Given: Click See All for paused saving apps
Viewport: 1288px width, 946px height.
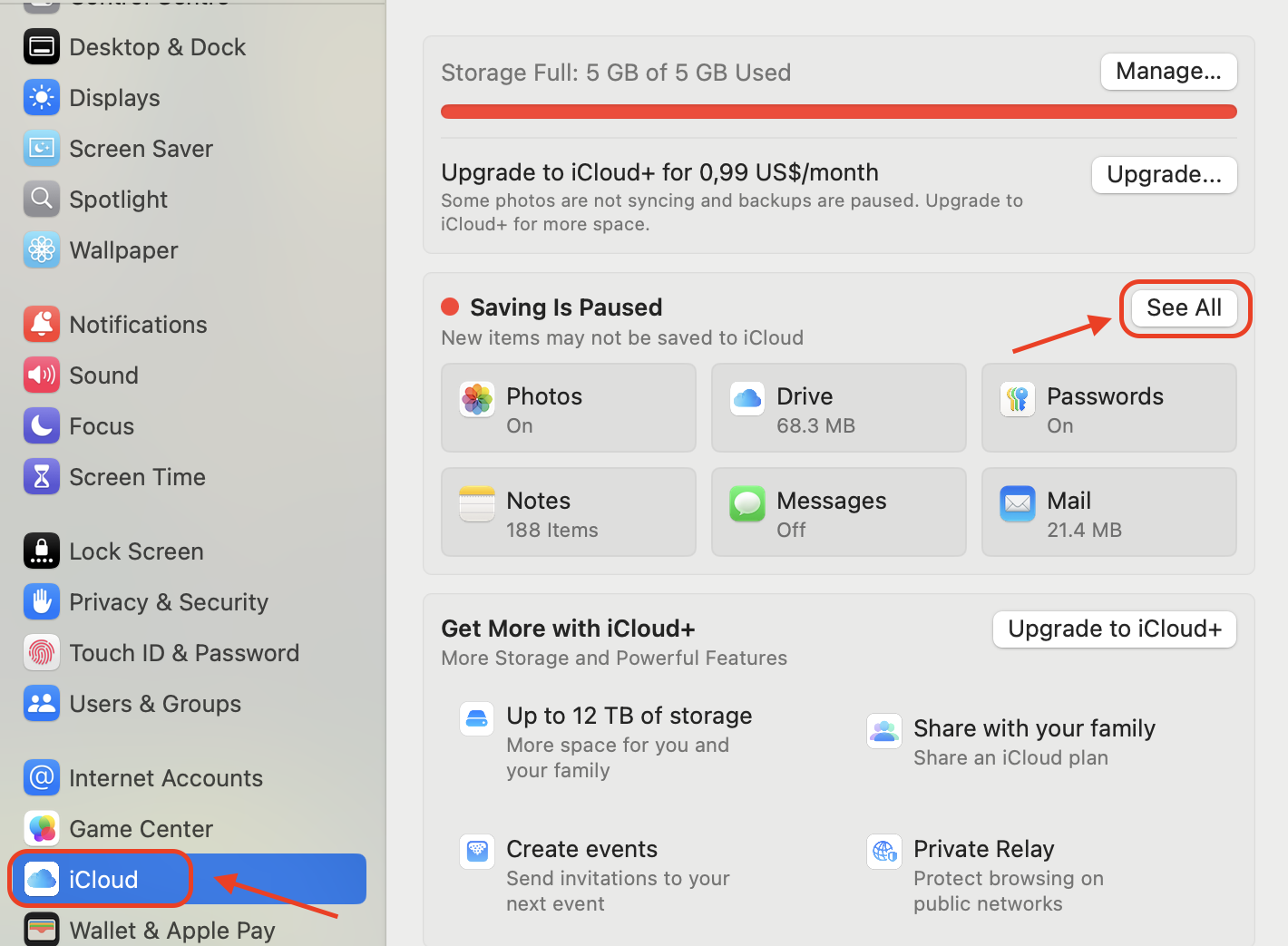Looking at the screenshot, I should [x=1184, y=307].
